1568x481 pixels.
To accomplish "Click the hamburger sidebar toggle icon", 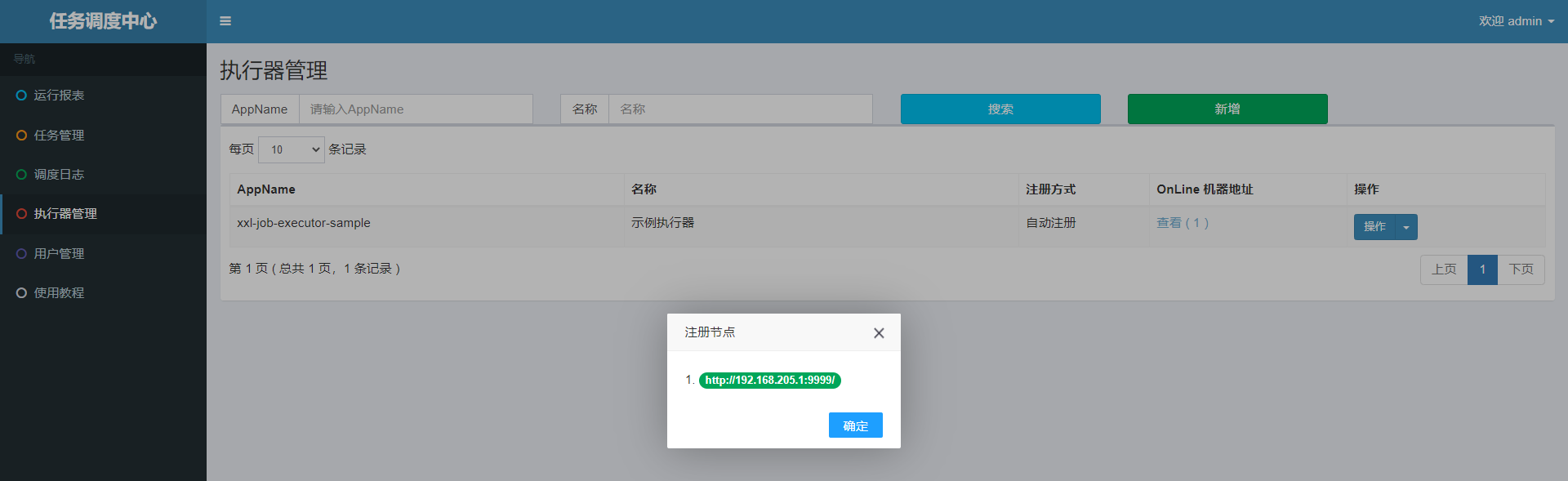I will click(225, 21).
